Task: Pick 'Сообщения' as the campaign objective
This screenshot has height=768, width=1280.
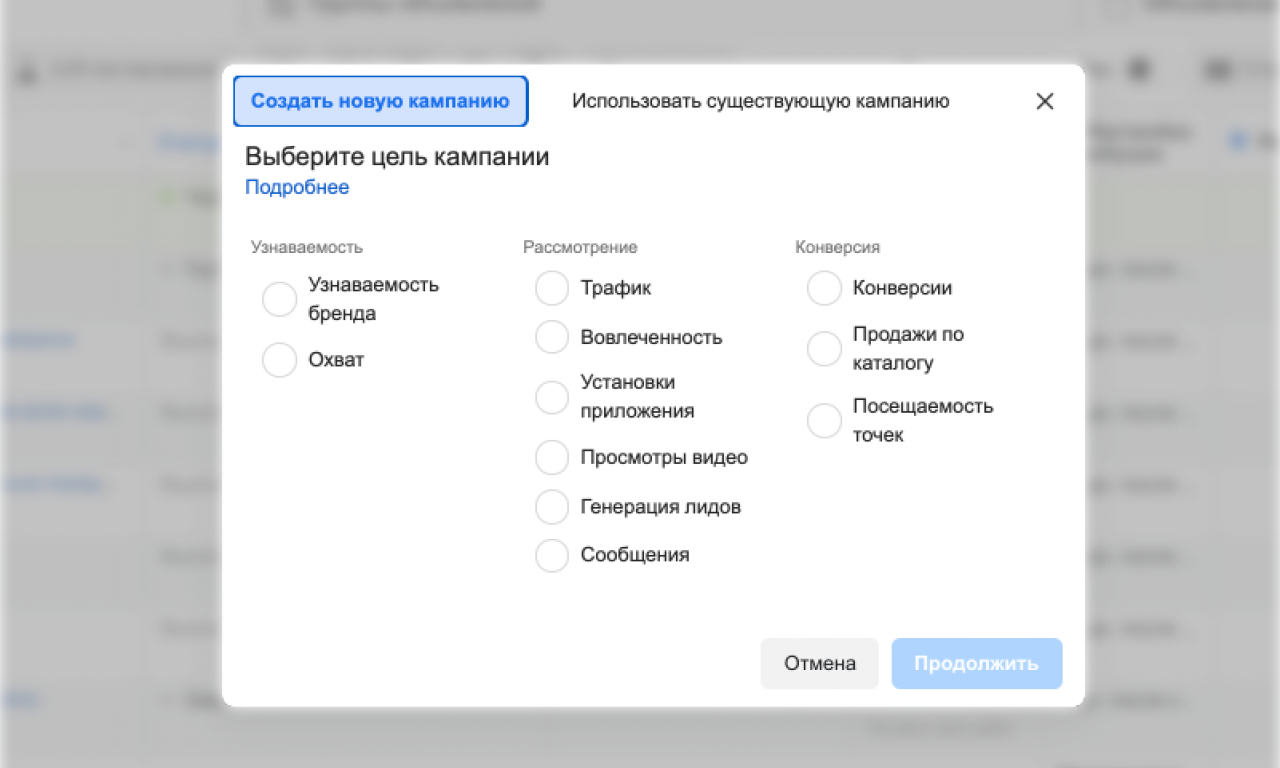Action: click(552, 555)
